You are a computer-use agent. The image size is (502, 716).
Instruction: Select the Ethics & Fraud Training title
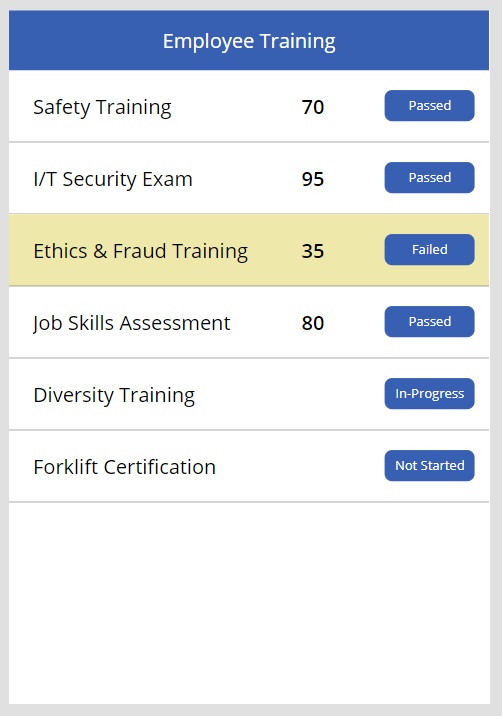click(141, 252)
